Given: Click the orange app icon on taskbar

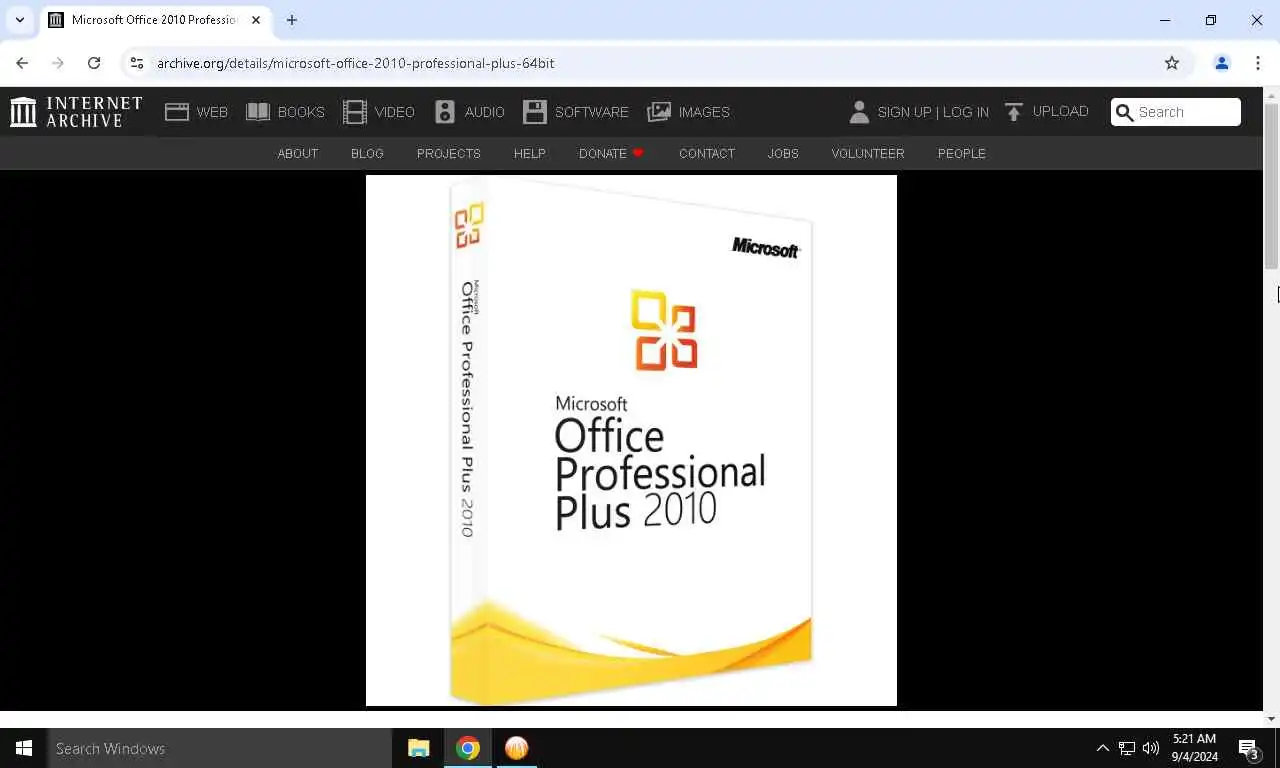Looking at the screenshot, I should point(516,748).
